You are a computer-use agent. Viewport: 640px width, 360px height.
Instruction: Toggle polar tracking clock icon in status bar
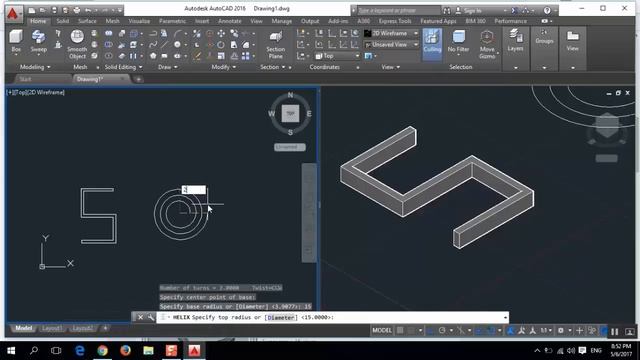click(x=442, y=331)
